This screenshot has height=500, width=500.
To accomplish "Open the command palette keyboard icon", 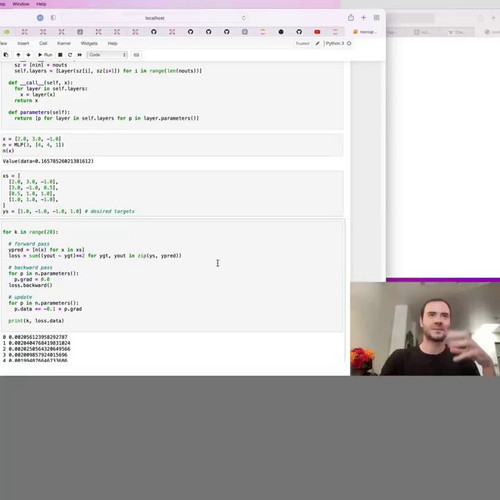I will coord(136,55).
